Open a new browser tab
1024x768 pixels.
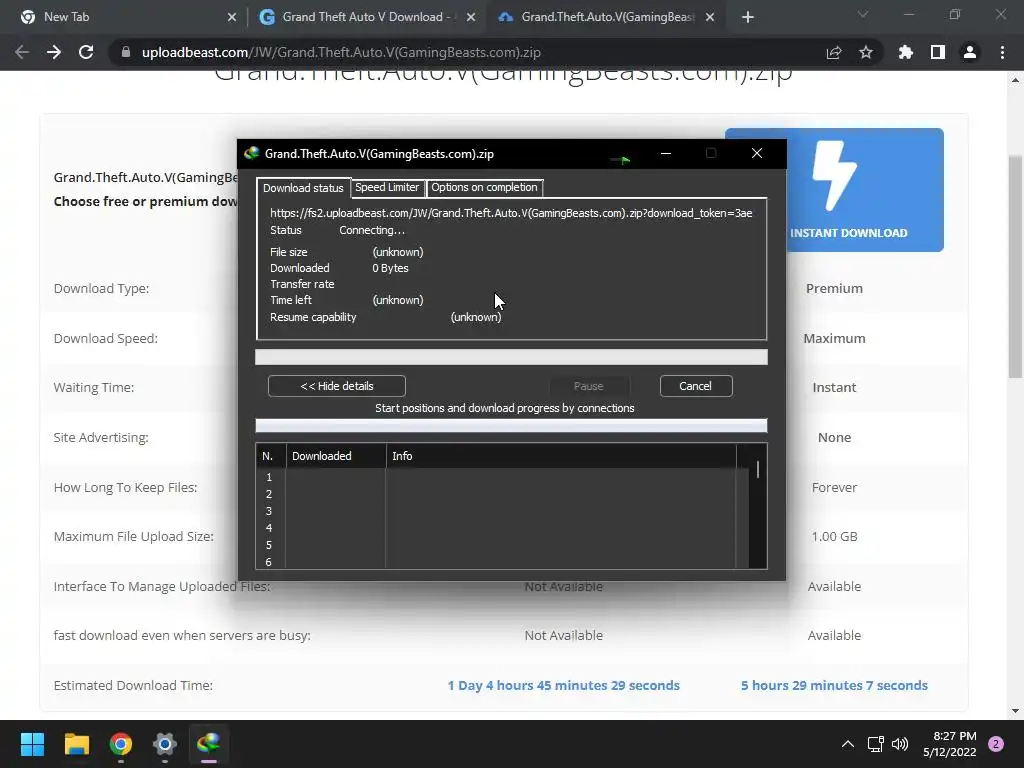pyautogui.click(x=748, y=18)
